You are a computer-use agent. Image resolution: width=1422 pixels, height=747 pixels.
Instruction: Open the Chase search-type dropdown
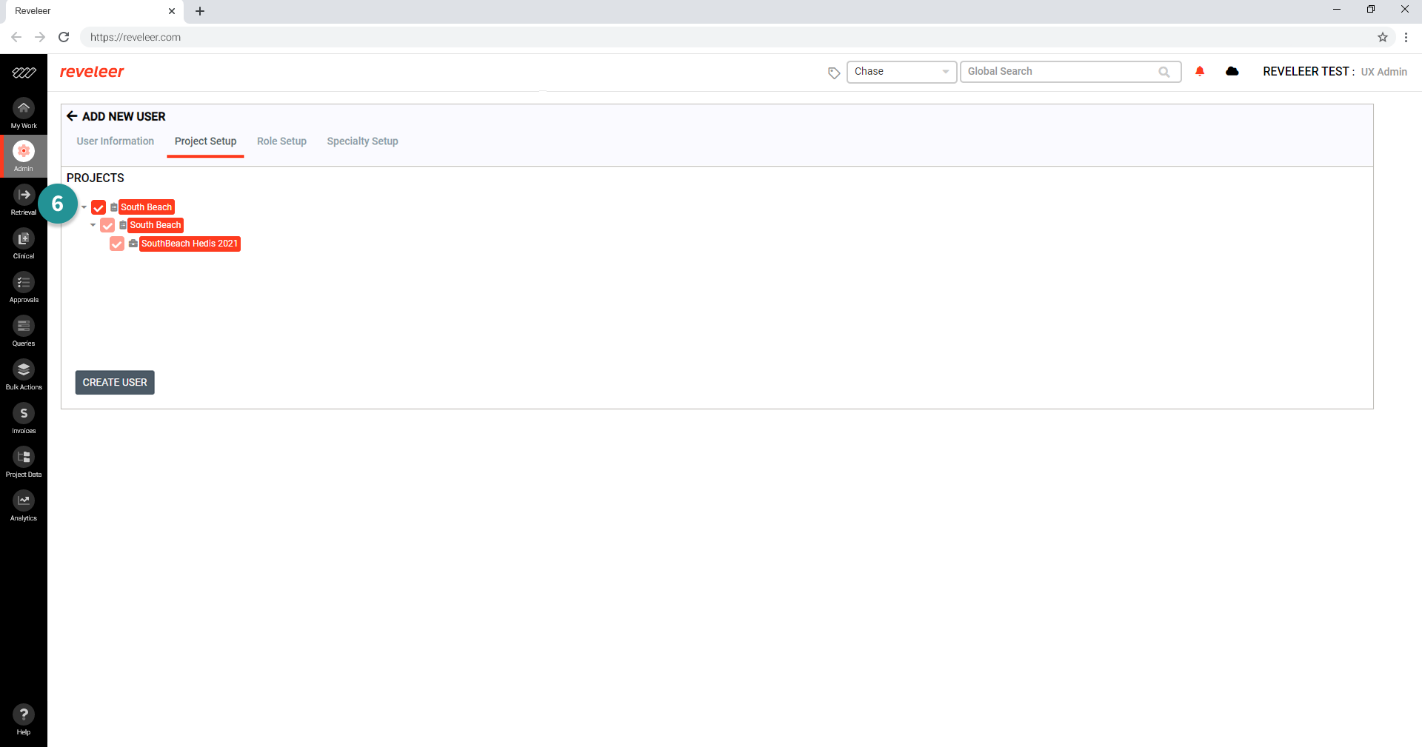pos(901,72)
